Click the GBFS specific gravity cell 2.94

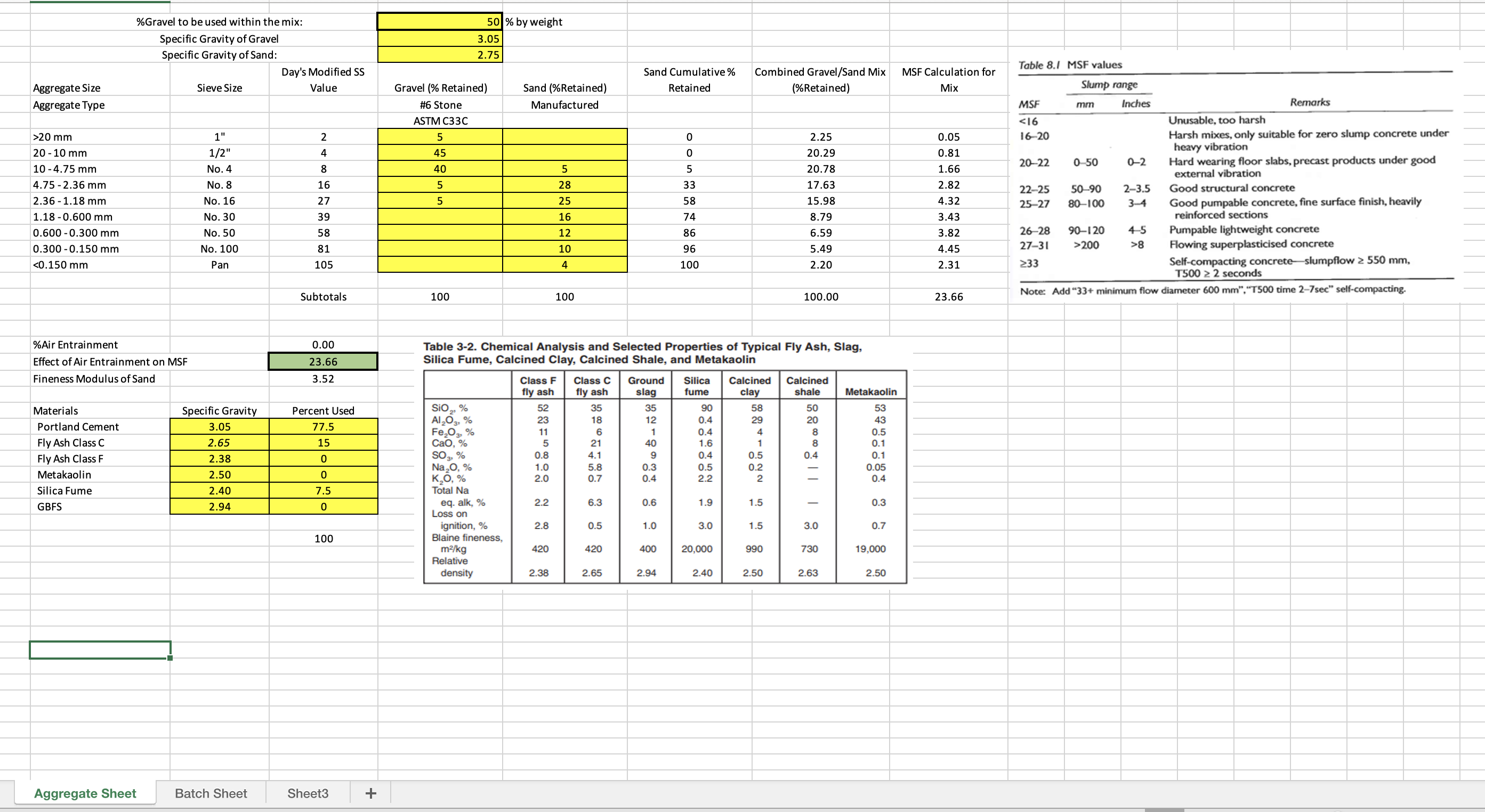coord(219,507)
